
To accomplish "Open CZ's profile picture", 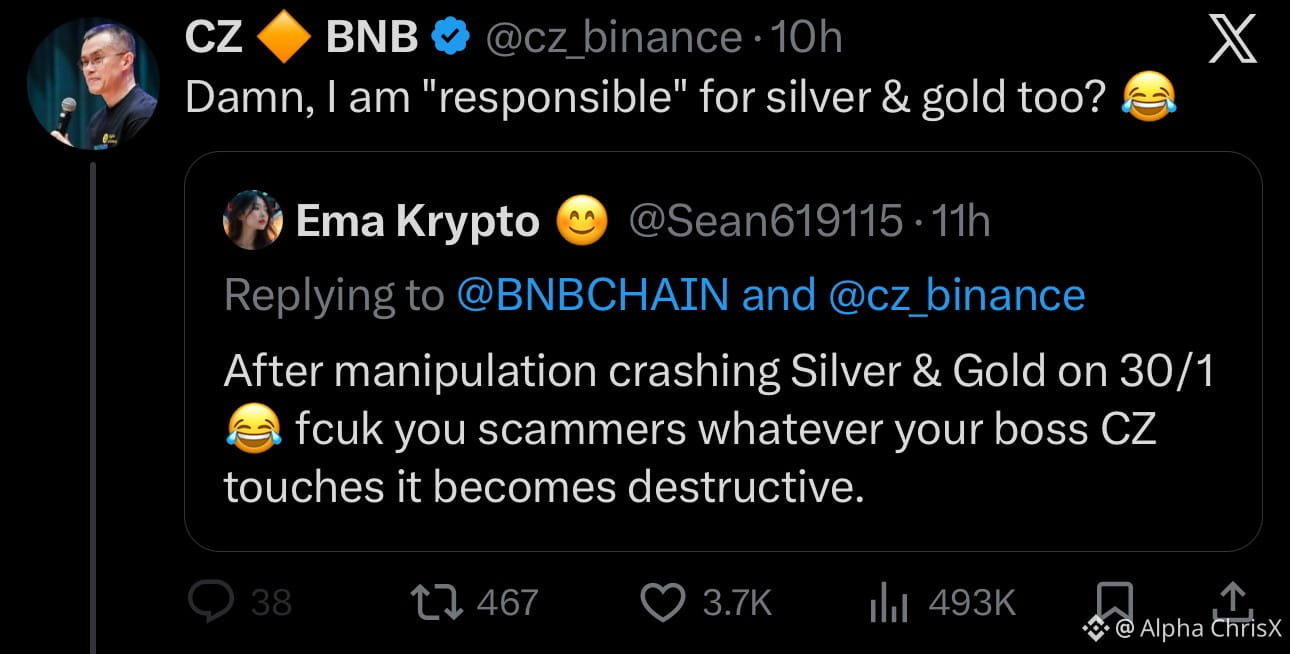I will 92,83.
